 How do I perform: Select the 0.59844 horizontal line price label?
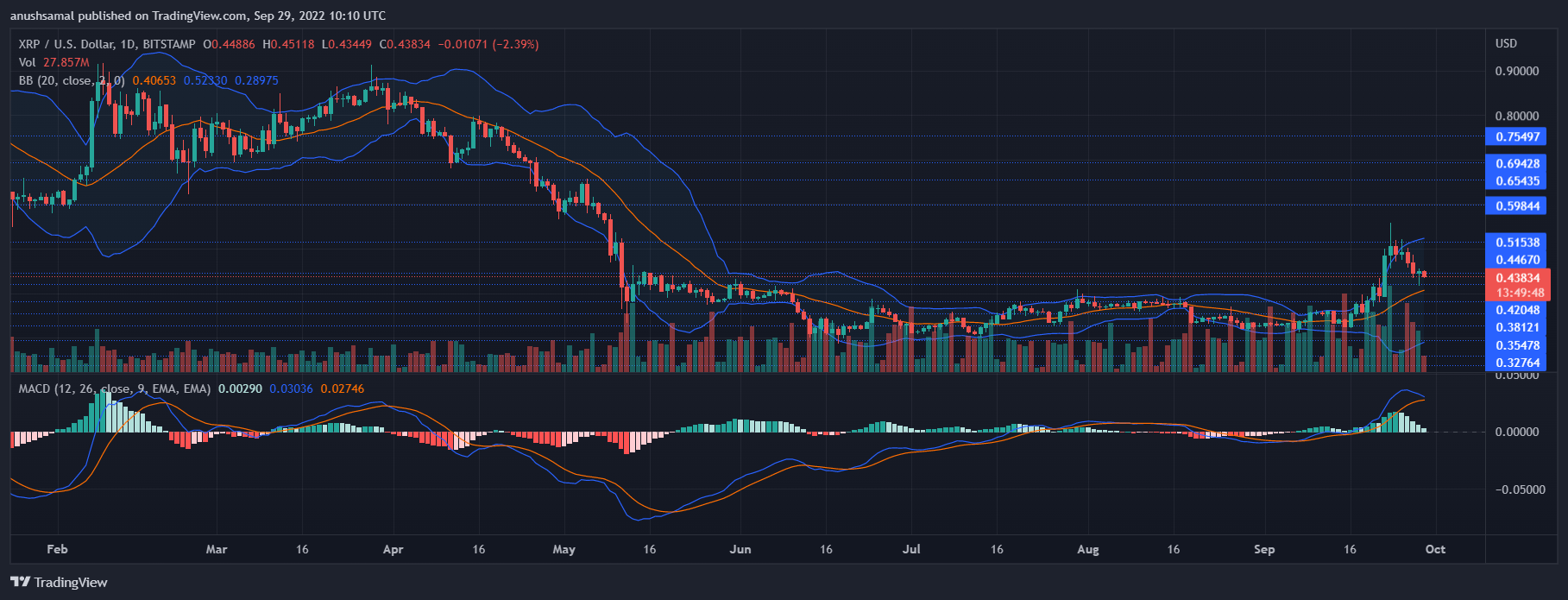(x=1517, y=205)
